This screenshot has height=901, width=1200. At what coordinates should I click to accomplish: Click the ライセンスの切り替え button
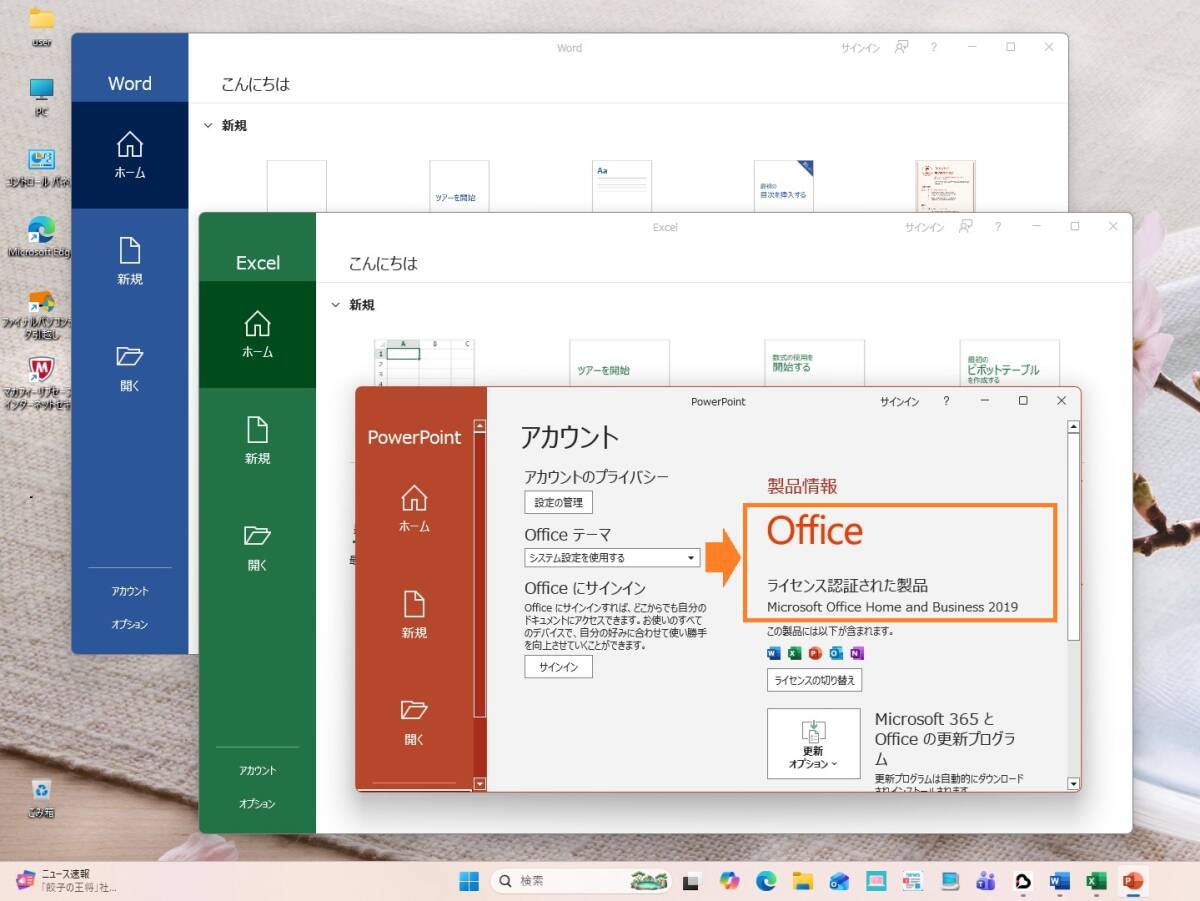point(814,680)
